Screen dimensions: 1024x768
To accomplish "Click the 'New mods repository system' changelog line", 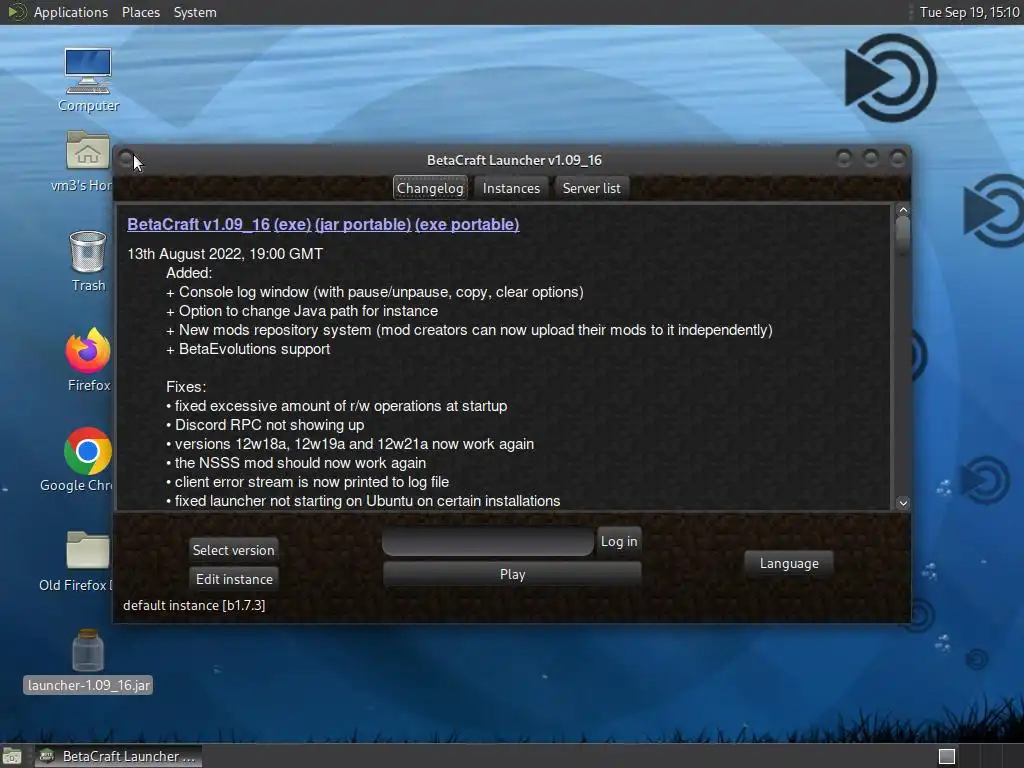I will (470, 330).
